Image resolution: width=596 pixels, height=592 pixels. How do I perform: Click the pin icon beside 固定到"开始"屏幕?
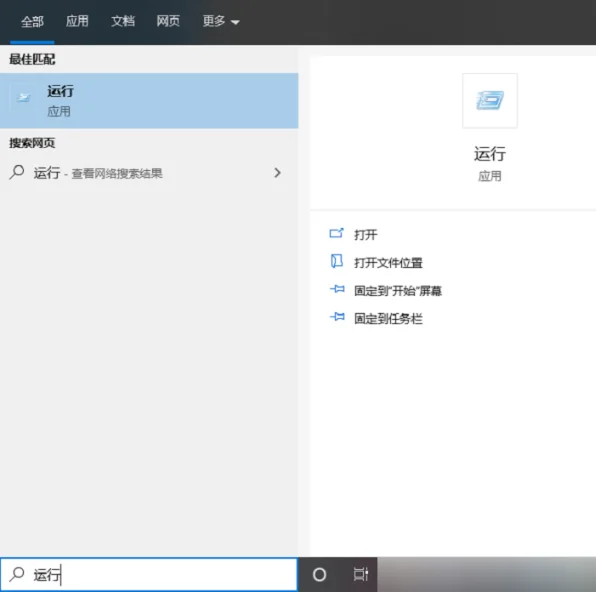pyautogui.click(x=337, y=289)
